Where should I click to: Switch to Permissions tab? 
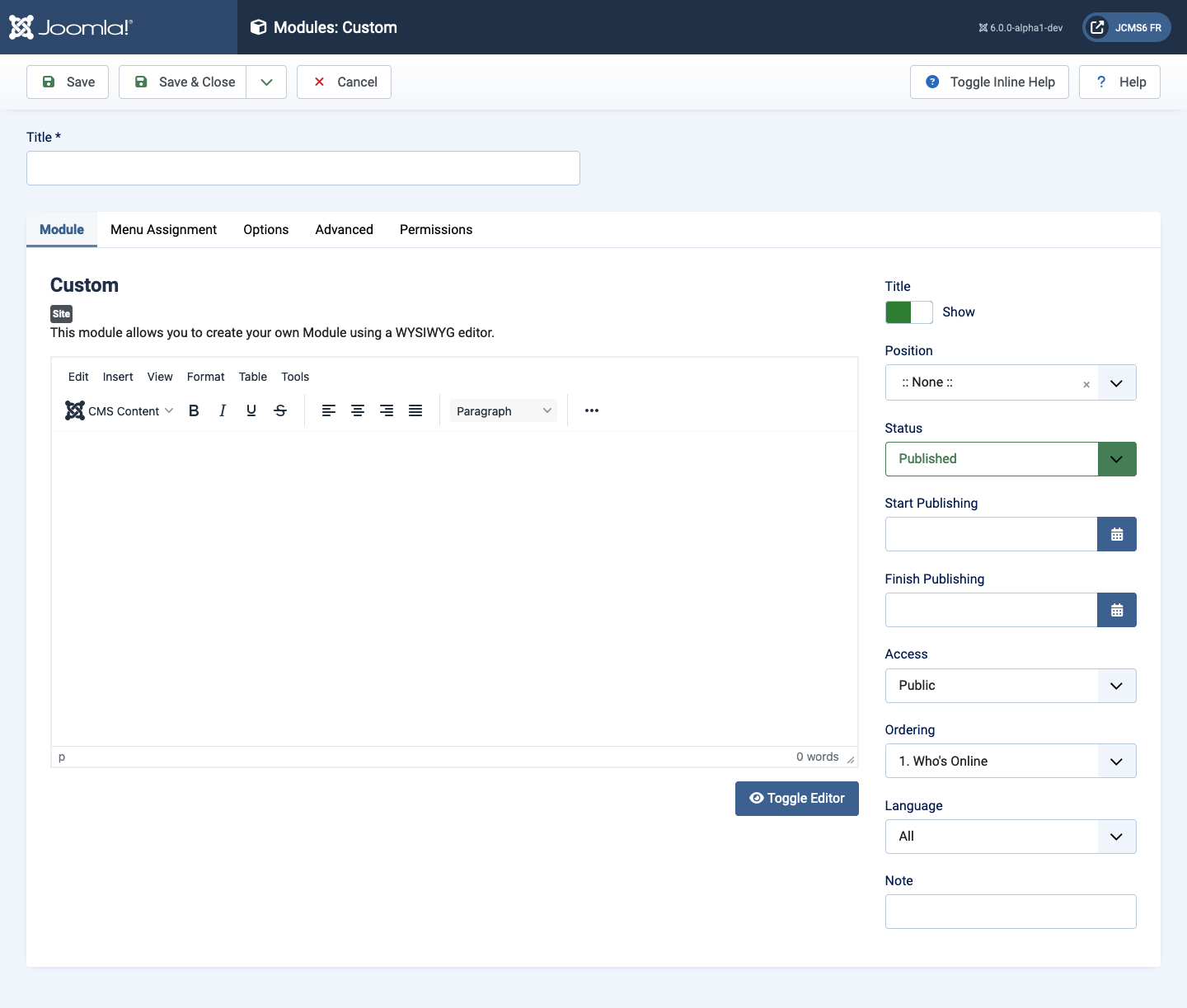(436, 229)
